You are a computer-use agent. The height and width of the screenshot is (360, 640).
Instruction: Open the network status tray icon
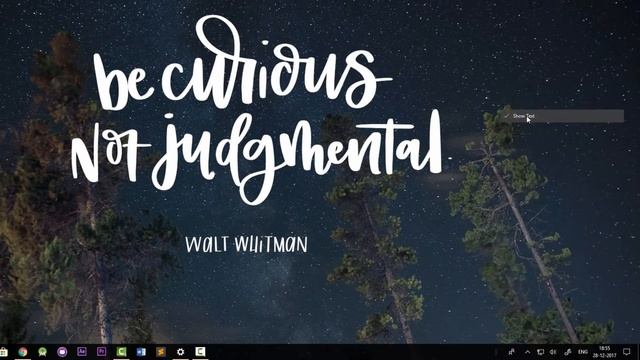[x=540, y=352]
